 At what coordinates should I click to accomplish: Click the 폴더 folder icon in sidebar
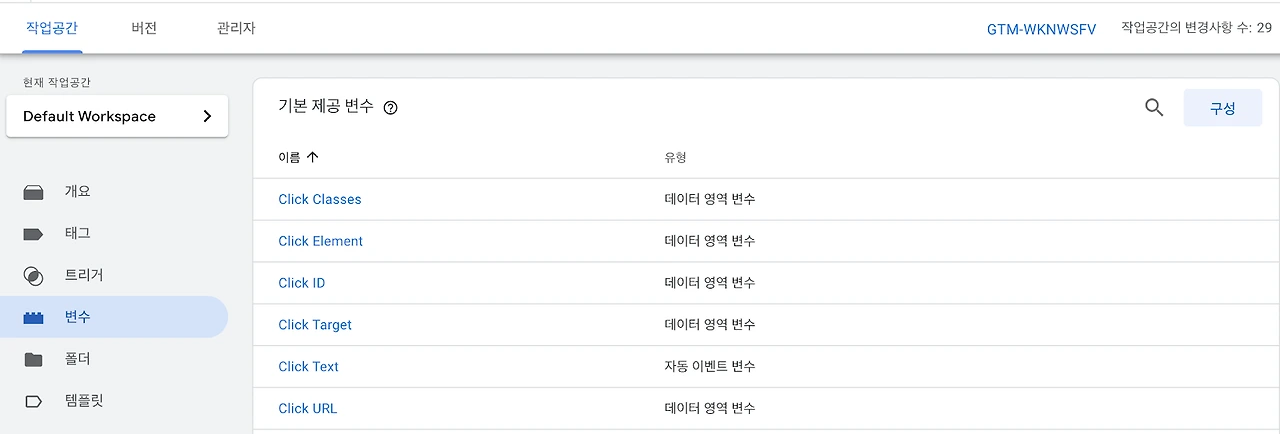(x=33, y=360)
